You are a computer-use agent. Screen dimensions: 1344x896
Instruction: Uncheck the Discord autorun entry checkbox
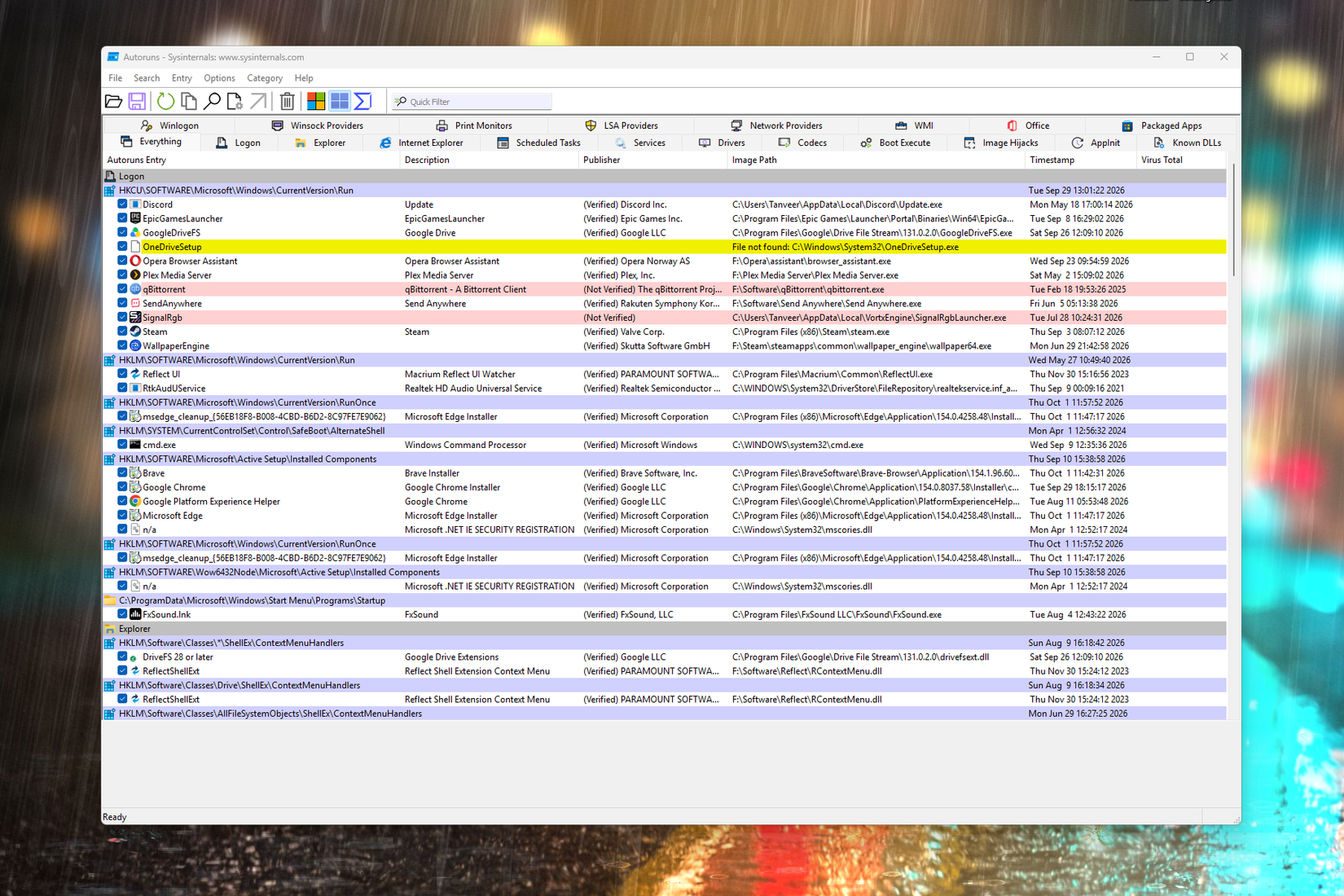[122, 204]
